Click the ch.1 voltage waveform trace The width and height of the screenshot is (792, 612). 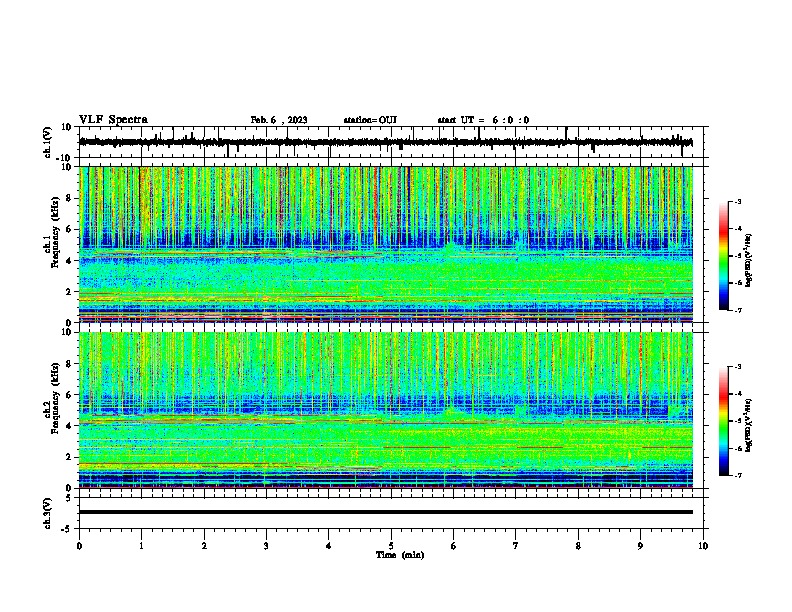coord(386,142)
